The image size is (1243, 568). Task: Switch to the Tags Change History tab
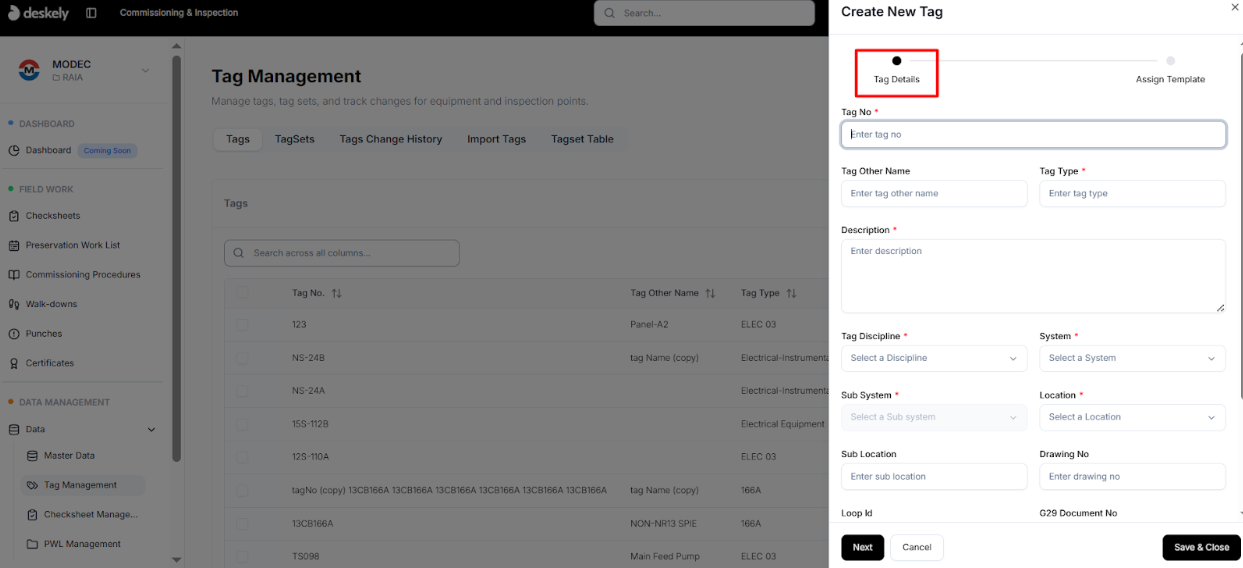[x=390, y=139]
